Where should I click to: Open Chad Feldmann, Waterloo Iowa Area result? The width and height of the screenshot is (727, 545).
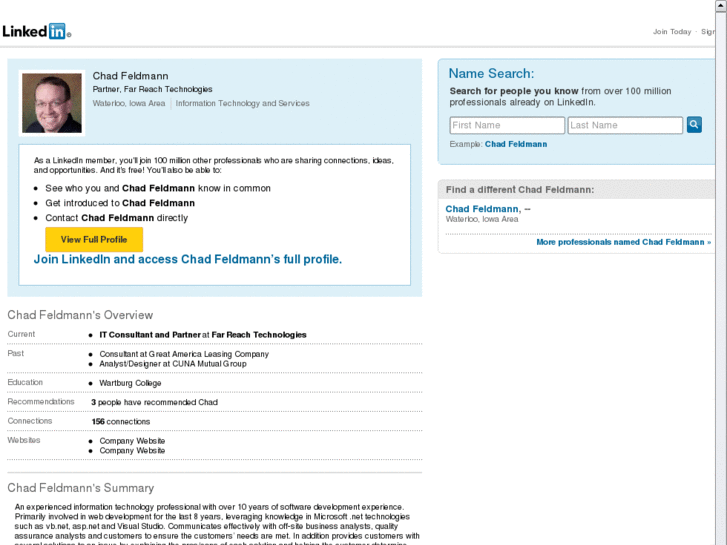coord(482,209)
